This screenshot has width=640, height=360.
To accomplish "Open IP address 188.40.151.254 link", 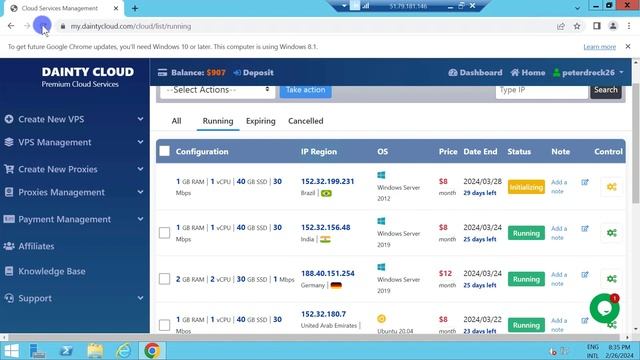I will coord(328,273).
